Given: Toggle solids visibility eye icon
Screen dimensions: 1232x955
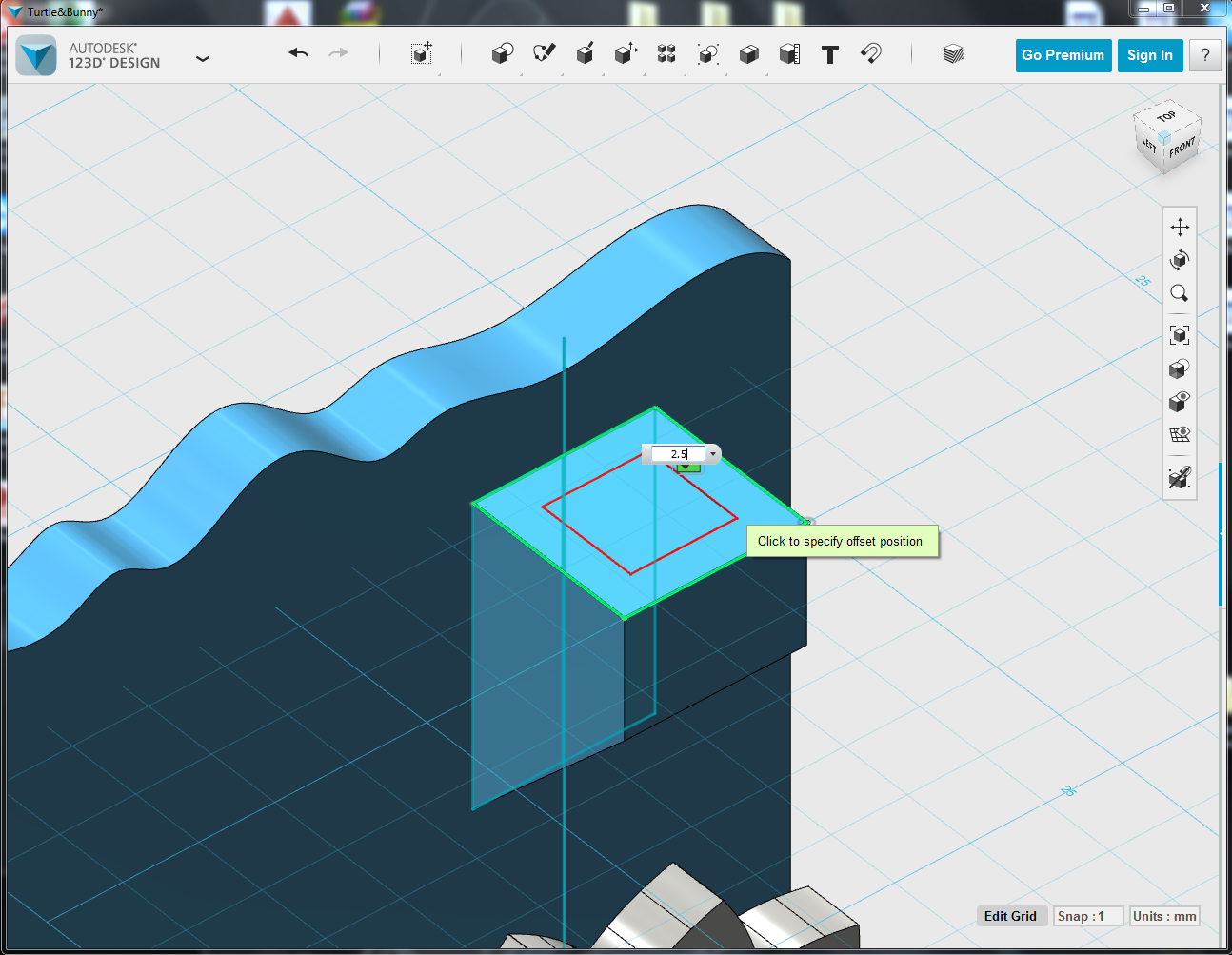Looking at the screenshot, I should (x=1180, y=401).
